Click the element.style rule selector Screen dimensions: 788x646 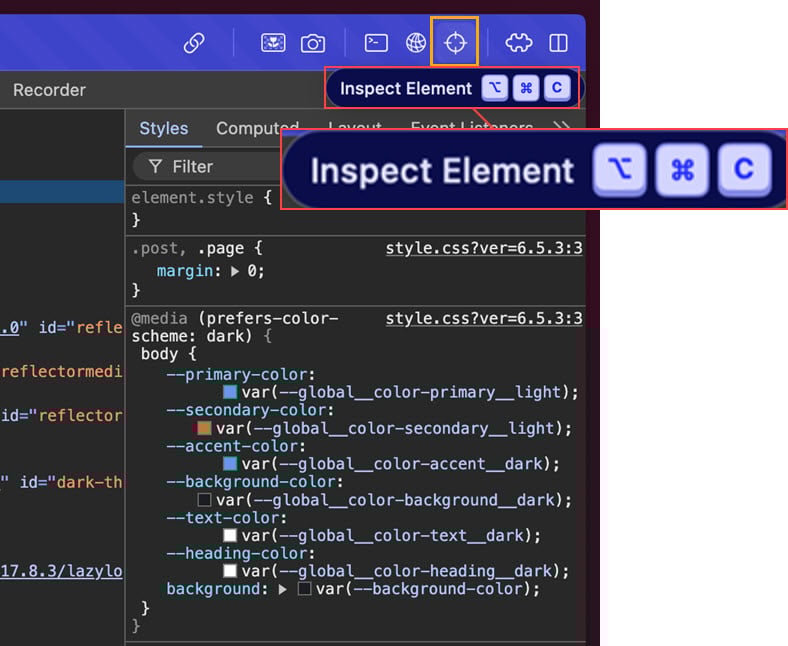[x=192, y=198]
